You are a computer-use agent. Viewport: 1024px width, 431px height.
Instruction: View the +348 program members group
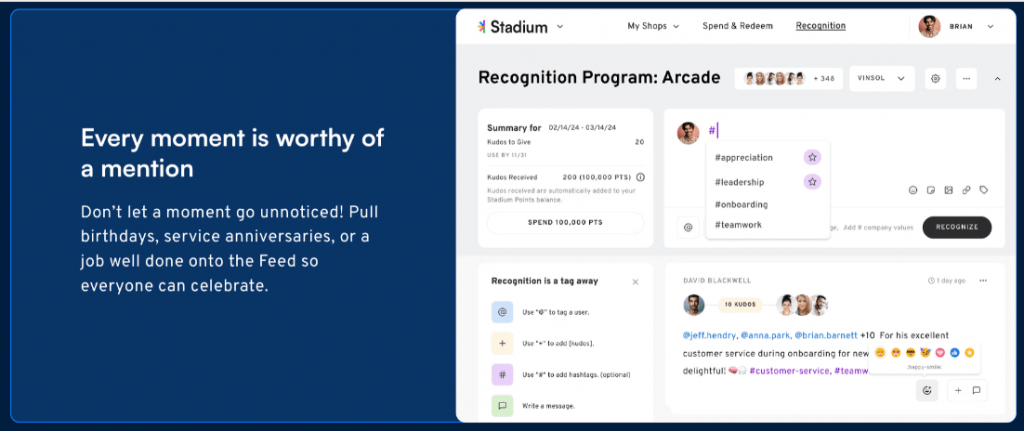tap(789, 79)
